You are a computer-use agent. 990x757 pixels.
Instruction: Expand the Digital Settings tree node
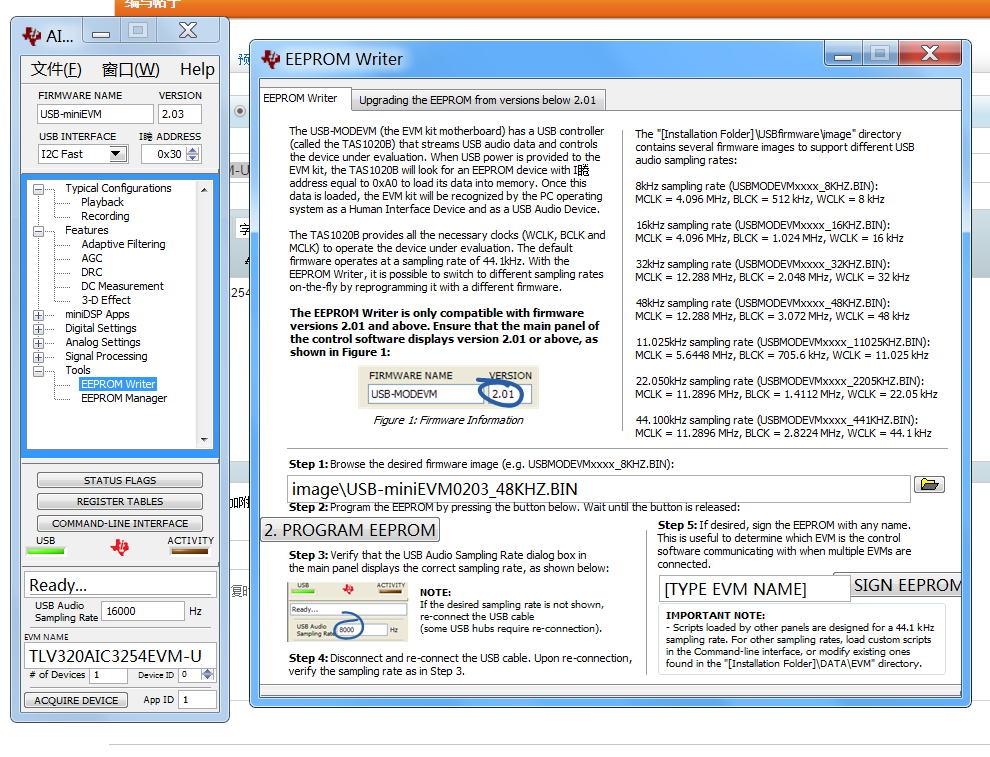pyautogui.click(x=39, y=329)
